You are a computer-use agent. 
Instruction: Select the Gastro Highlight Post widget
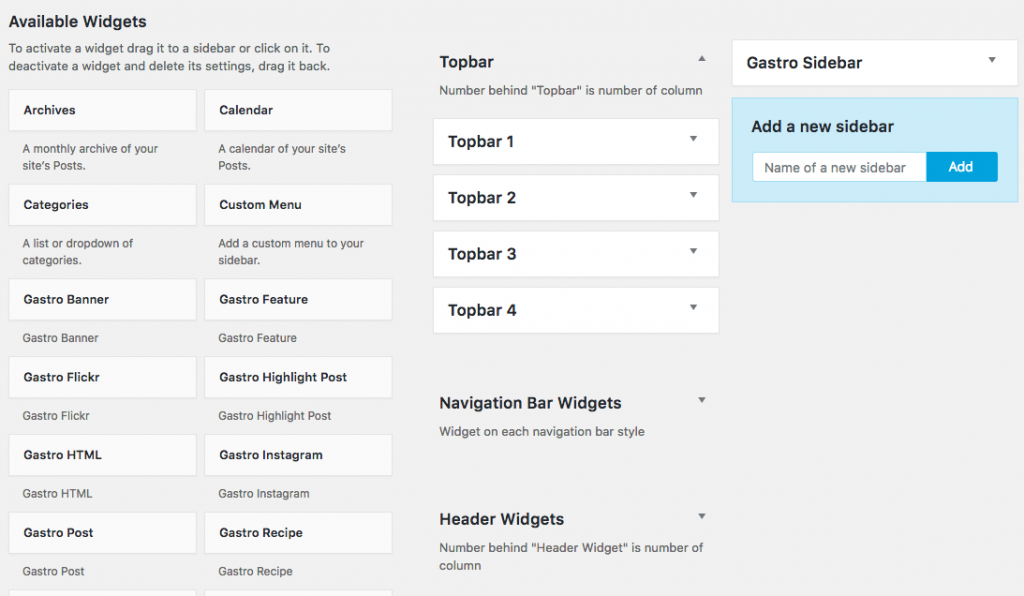click(297, 377)
